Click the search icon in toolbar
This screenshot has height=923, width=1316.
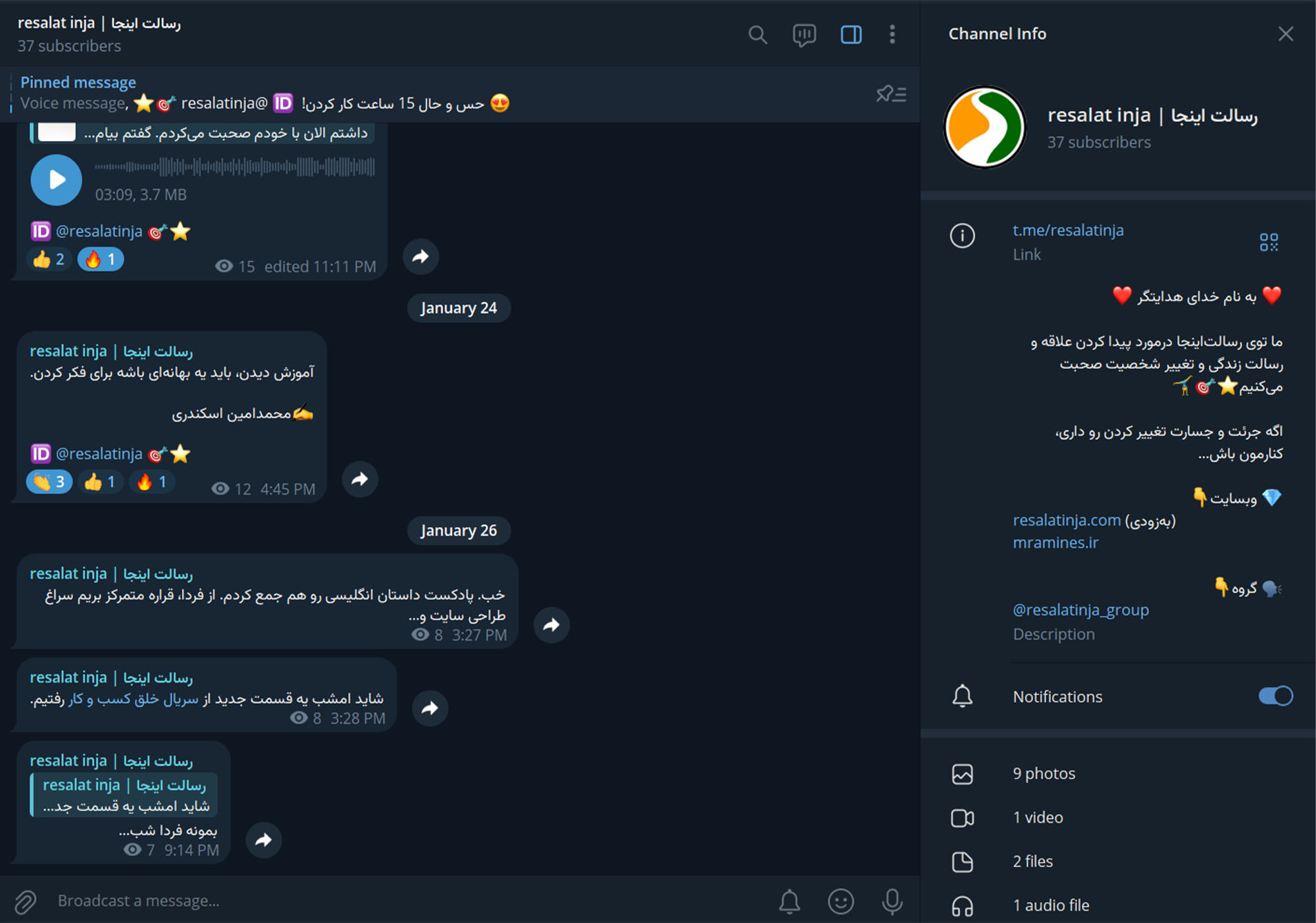pyautogui.click(x=756, y=33)
